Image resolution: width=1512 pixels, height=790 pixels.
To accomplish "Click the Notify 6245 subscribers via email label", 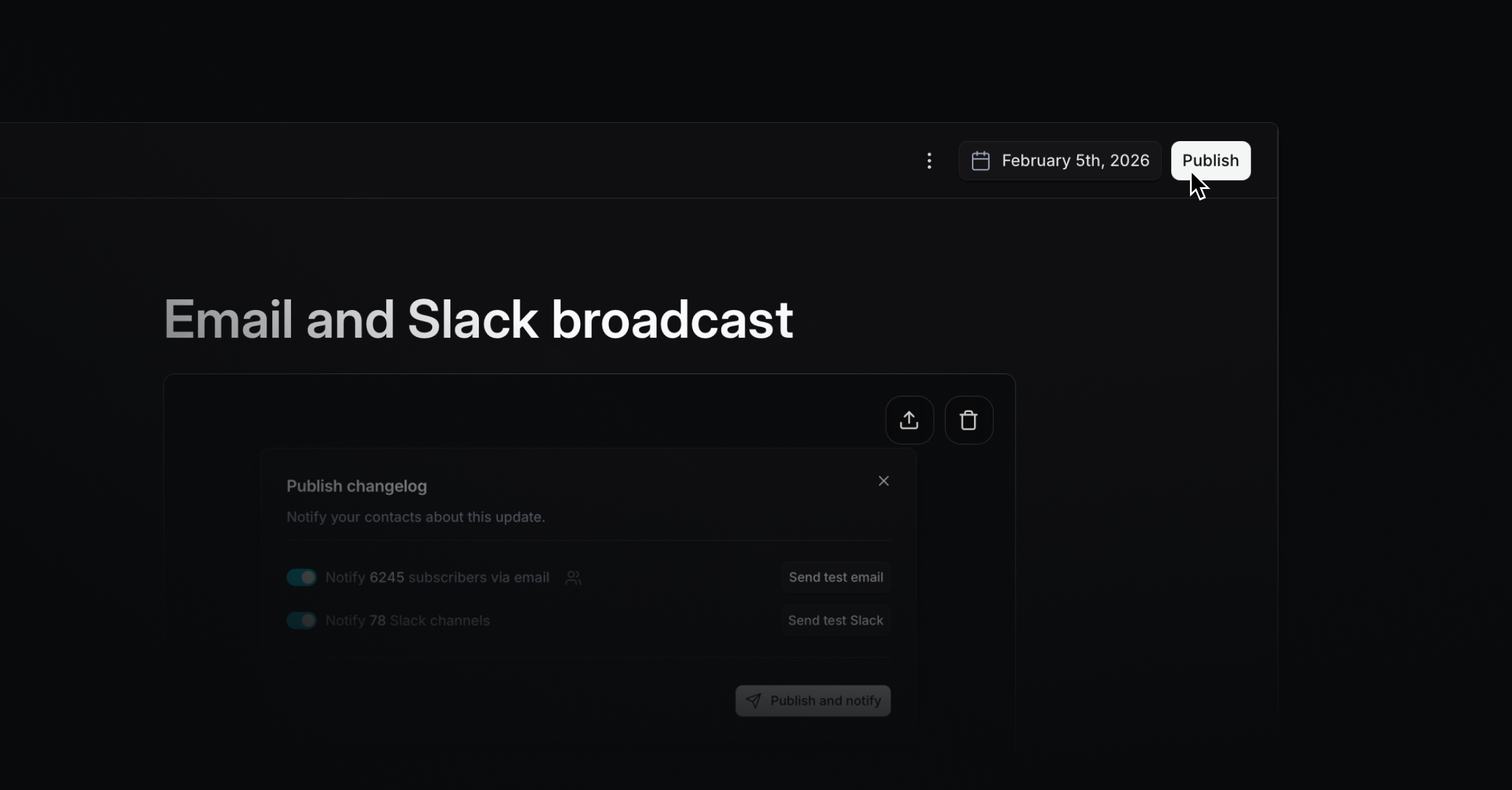I will coord(437,578).
